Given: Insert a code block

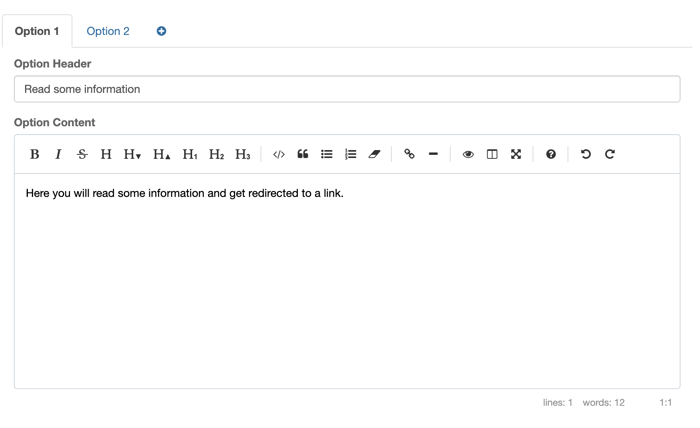Looking at the screenshot, I should click(x=279, y=154).
